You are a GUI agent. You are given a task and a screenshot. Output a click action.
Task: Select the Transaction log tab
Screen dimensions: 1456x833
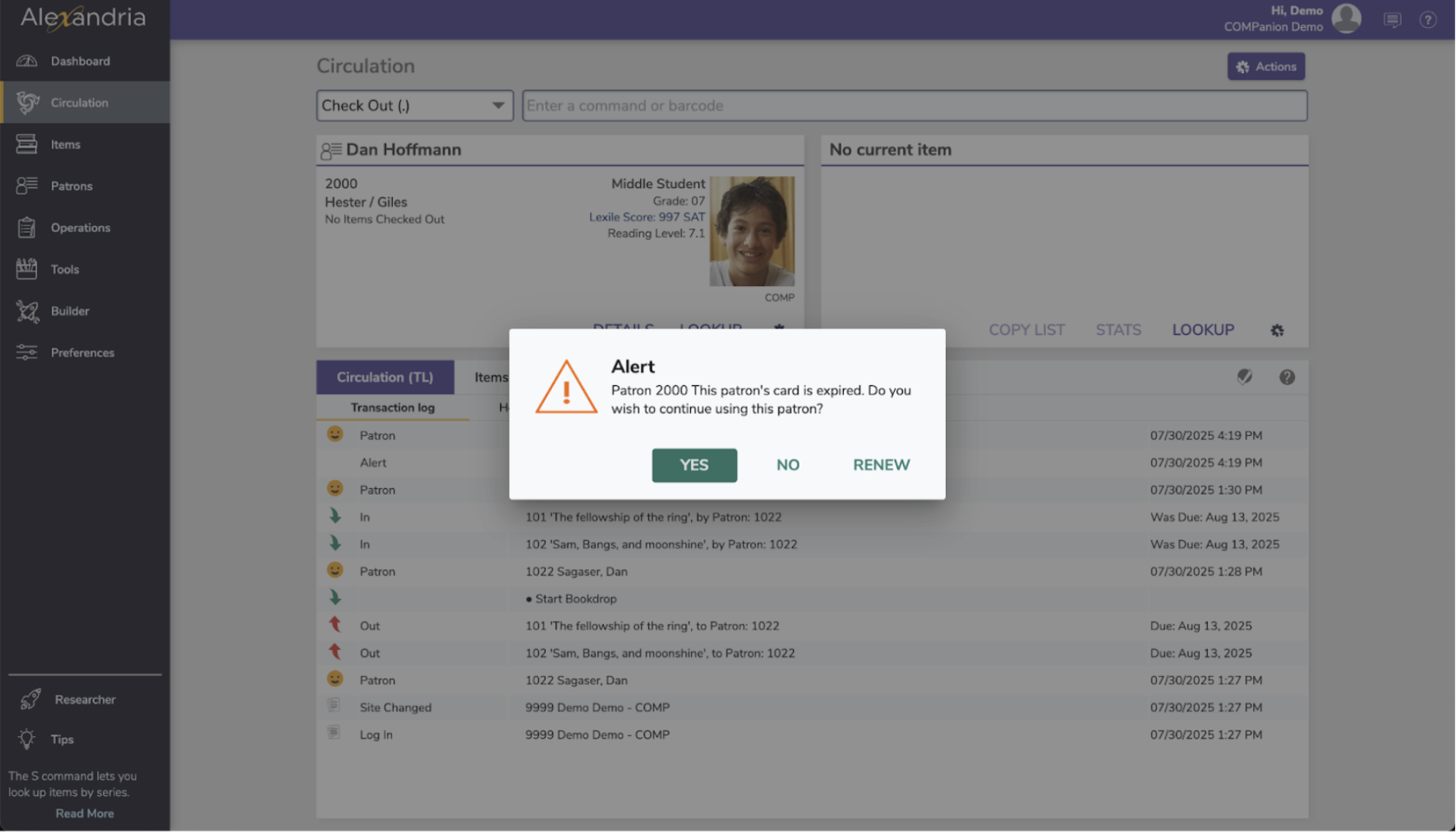point(392,407)
